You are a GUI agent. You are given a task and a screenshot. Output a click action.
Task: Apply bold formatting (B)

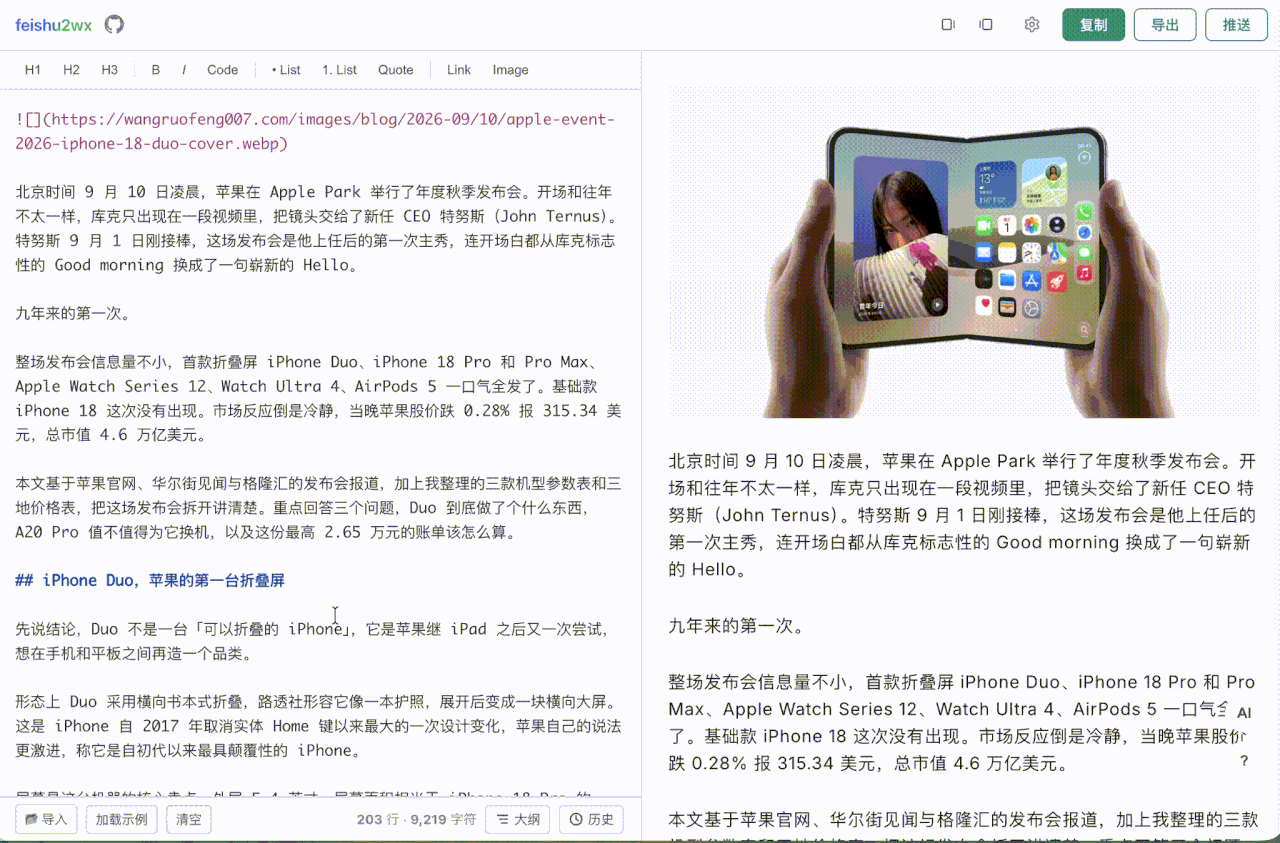coord(156,70)
